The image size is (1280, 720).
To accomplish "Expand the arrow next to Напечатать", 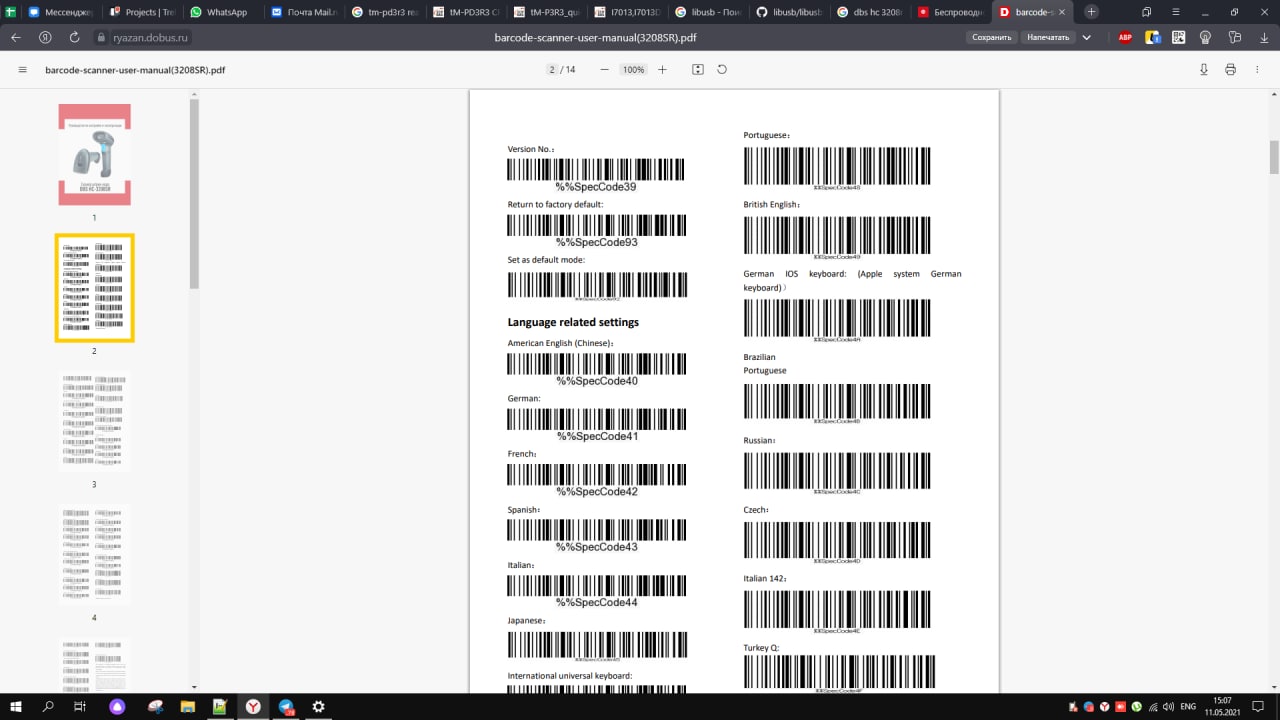I will pyautogui.click(x=1087, y=37).
